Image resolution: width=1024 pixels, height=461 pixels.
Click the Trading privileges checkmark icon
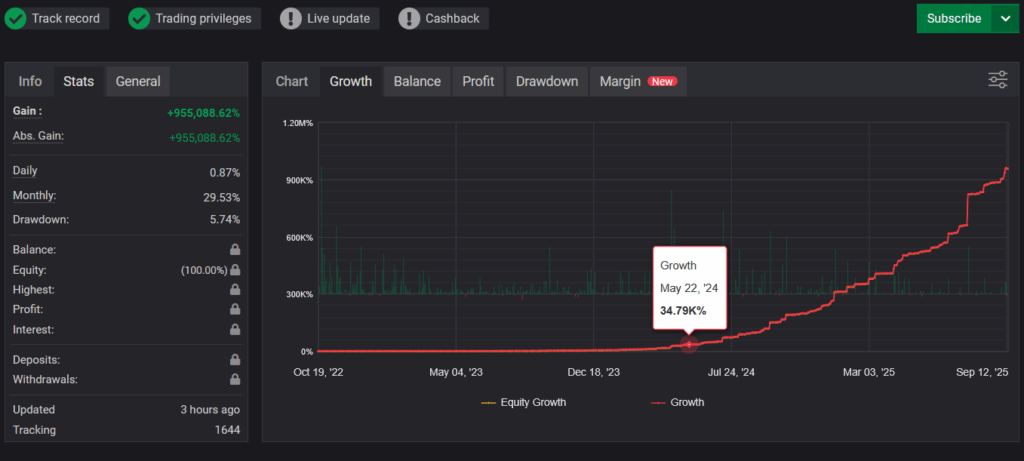(140, 18)
